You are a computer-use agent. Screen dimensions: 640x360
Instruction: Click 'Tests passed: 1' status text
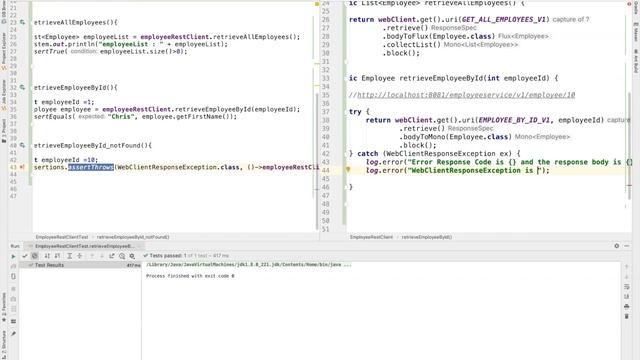pyautogui.click(x=168, y=256)
